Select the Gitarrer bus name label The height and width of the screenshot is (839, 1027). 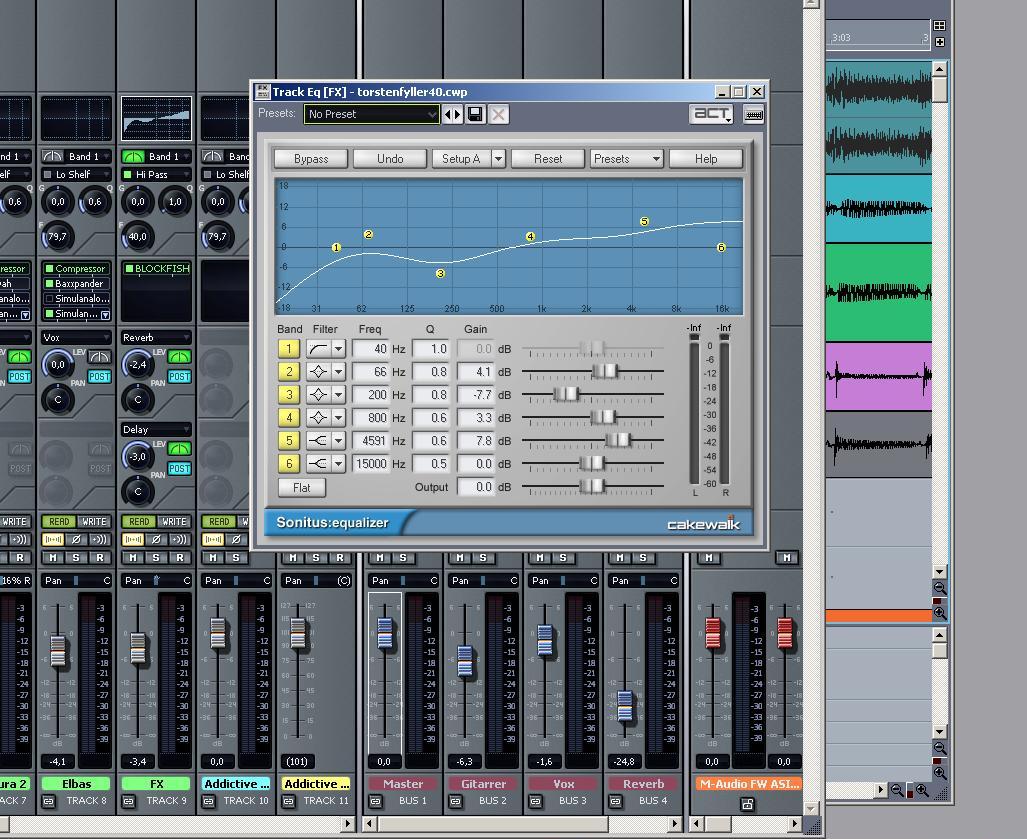[483, 783]
